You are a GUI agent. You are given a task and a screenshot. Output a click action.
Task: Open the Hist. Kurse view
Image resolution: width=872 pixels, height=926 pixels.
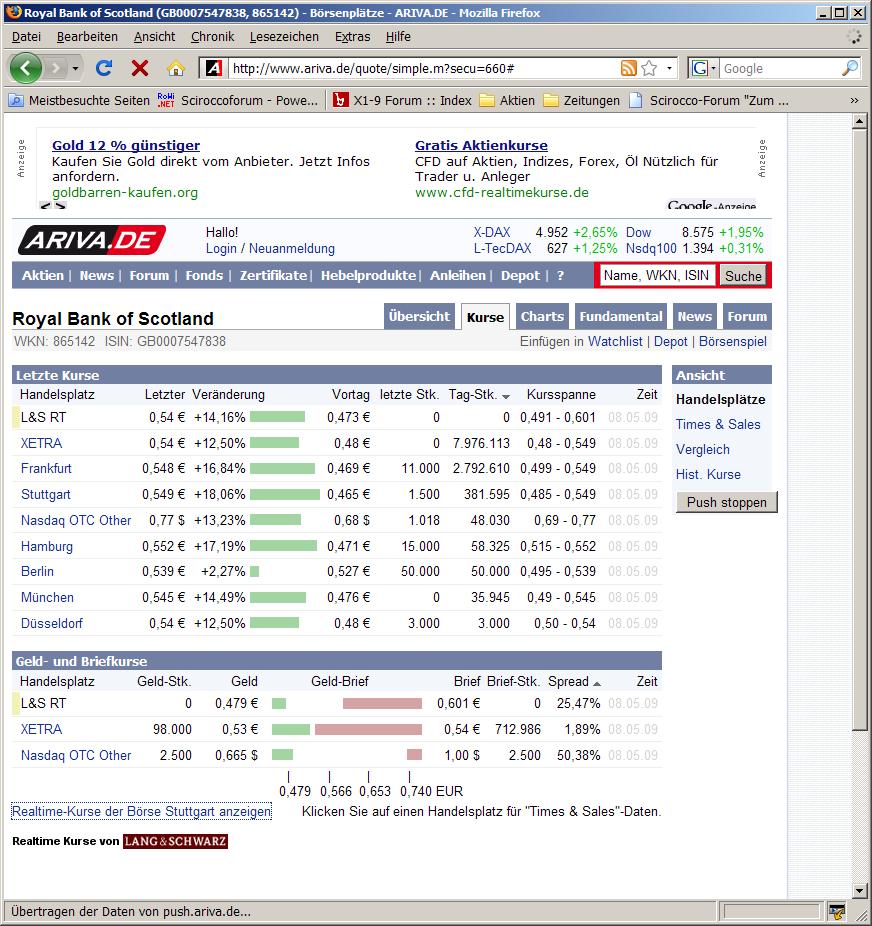point(708,474)
